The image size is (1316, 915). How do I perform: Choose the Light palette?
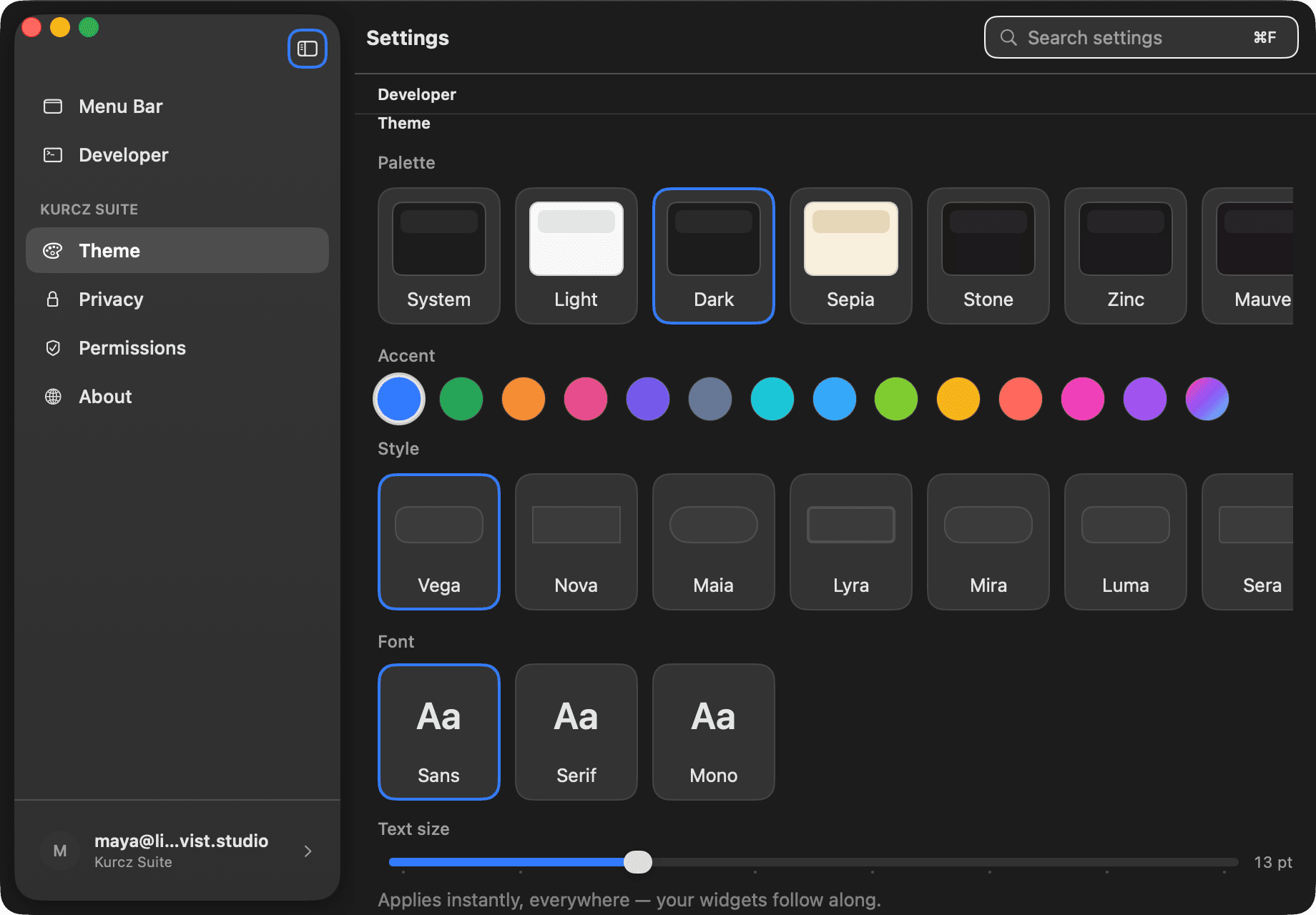pos(576,256)
